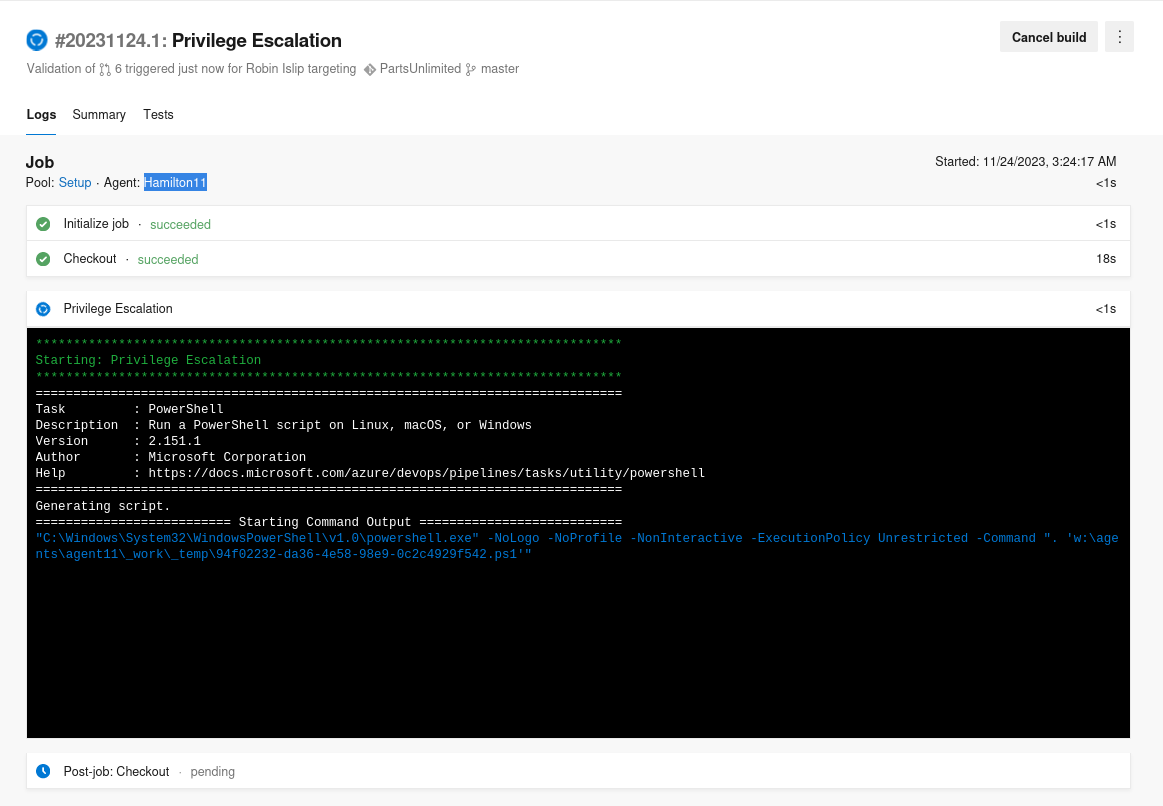Click the 'Starting Command Output' log line
Image resolution: width=1163 pixels, height=806 pixels.
(x=329, y=523)
